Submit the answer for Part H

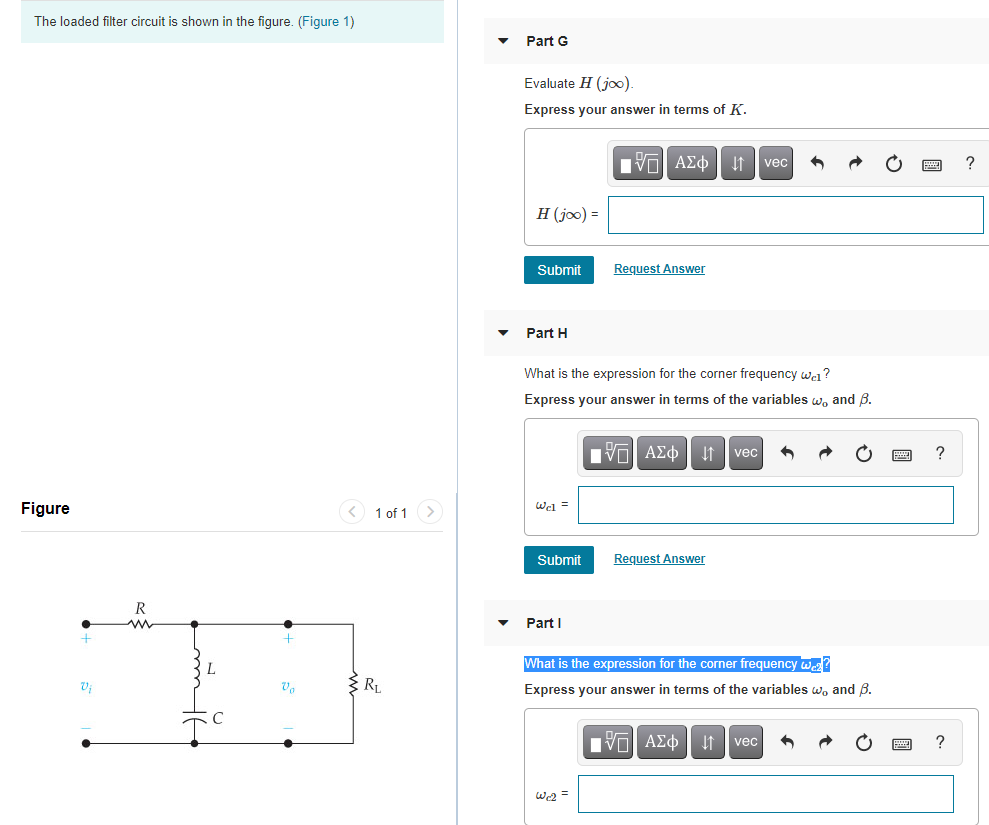point(558,559)
